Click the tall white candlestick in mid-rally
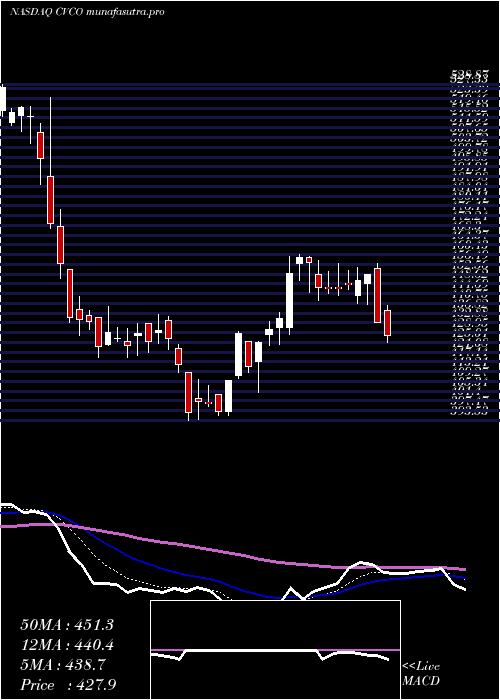 click(289, 300)
